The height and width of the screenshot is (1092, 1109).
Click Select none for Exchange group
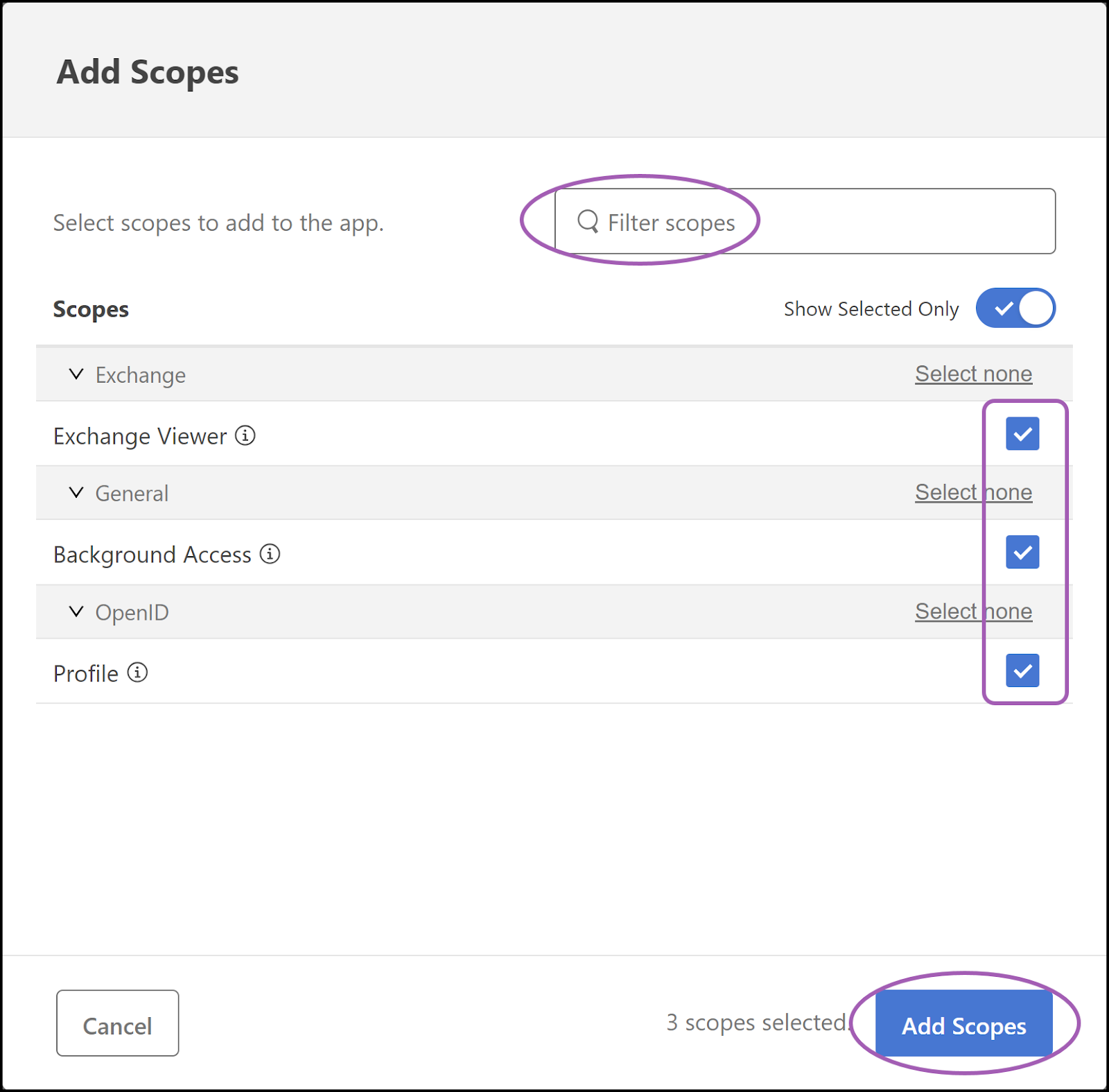coord(973,374)
